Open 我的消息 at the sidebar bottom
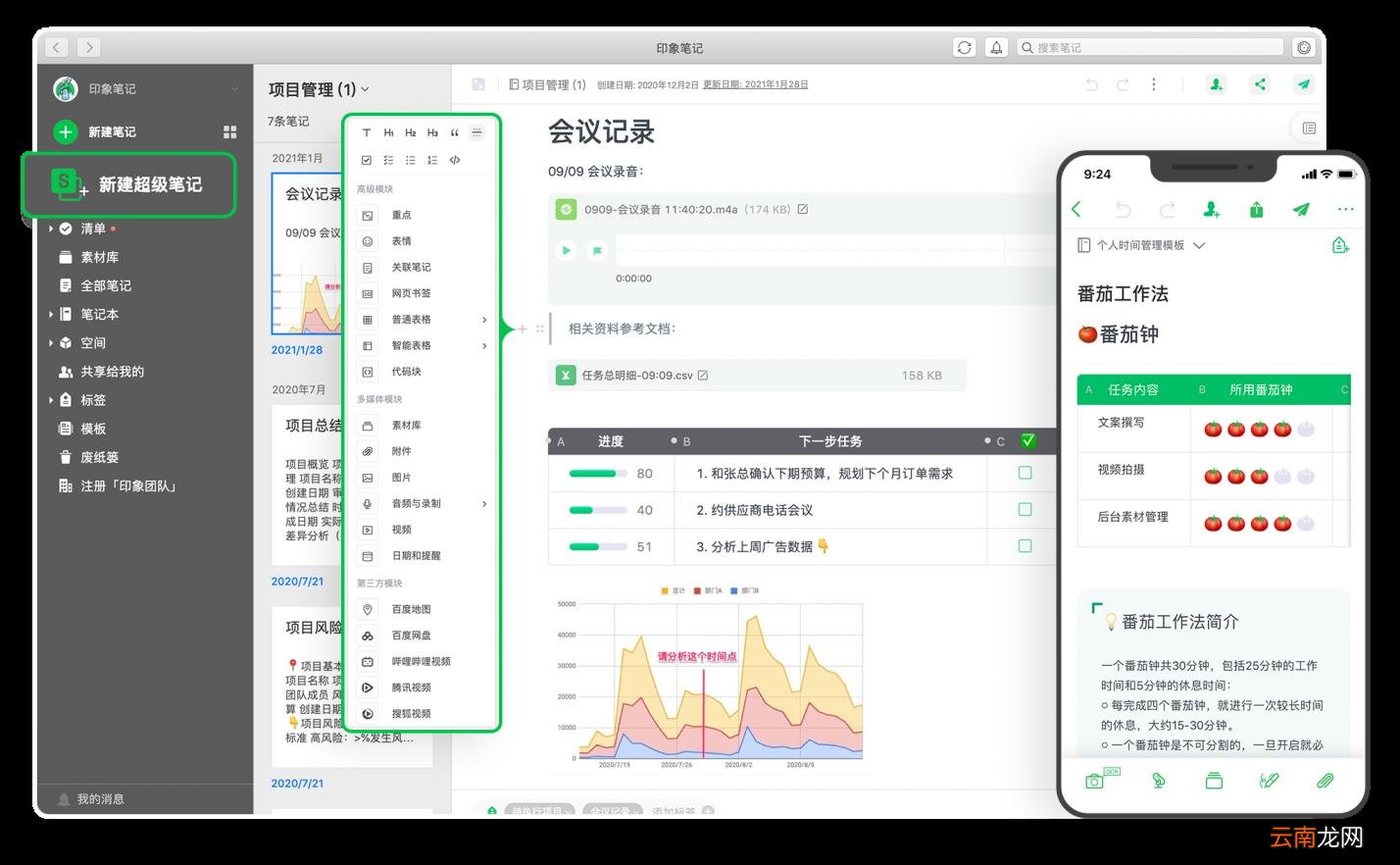 point(101,799)
